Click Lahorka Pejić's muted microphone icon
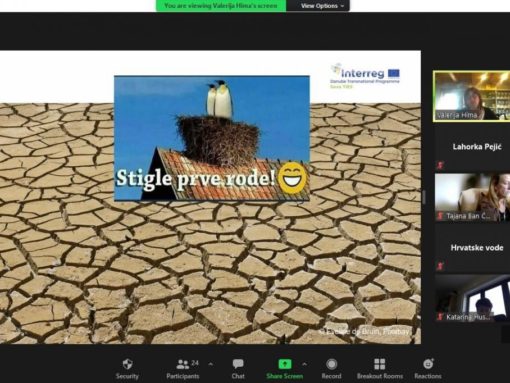The width and height of the screenshot is (510, 383). pyautogui.click(x=440, y=165)
